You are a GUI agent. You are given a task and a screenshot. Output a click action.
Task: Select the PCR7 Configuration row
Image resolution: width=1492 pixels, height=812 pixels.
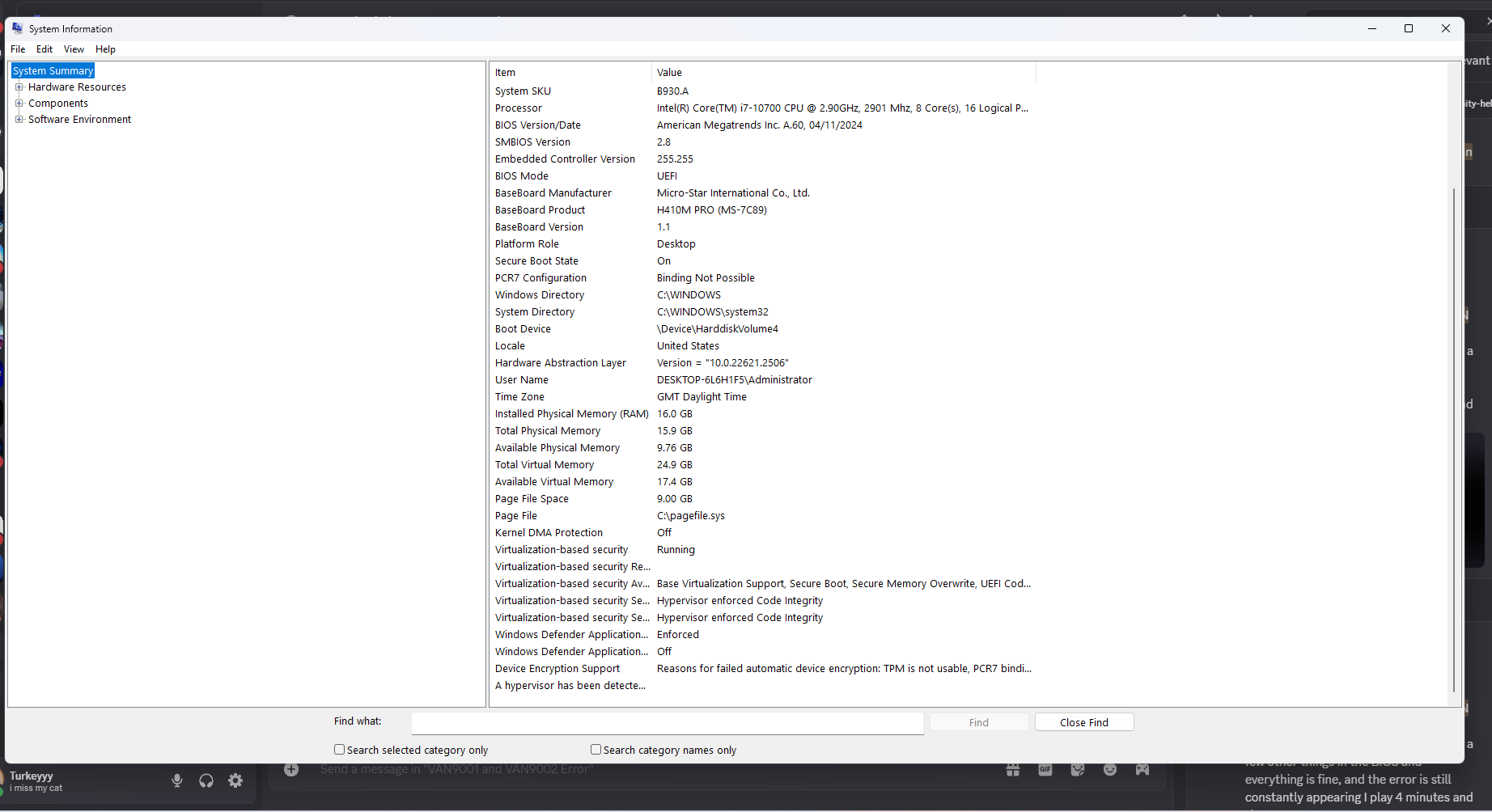[762, 278]
